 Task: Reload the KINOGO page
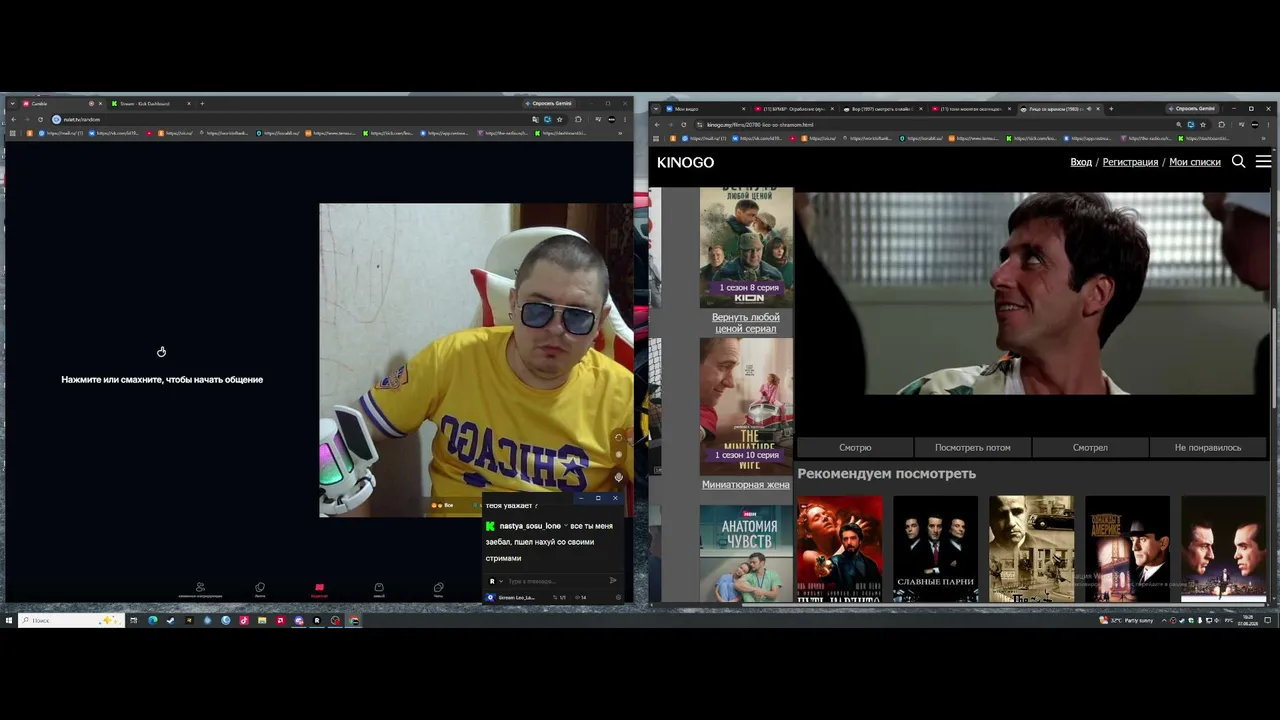[x=683, y=125]
